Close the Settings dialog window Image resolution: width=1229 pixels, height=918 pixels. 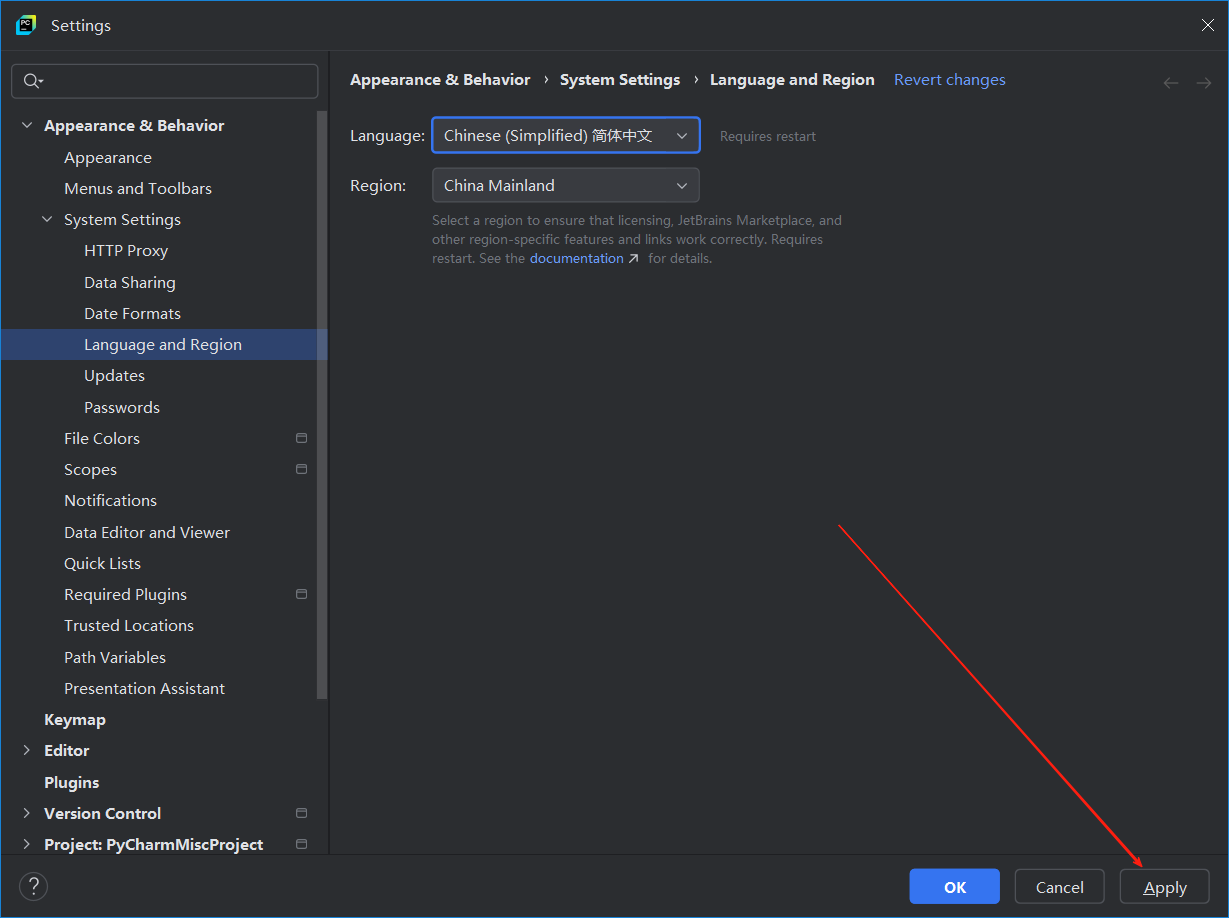click(1208, 25)
